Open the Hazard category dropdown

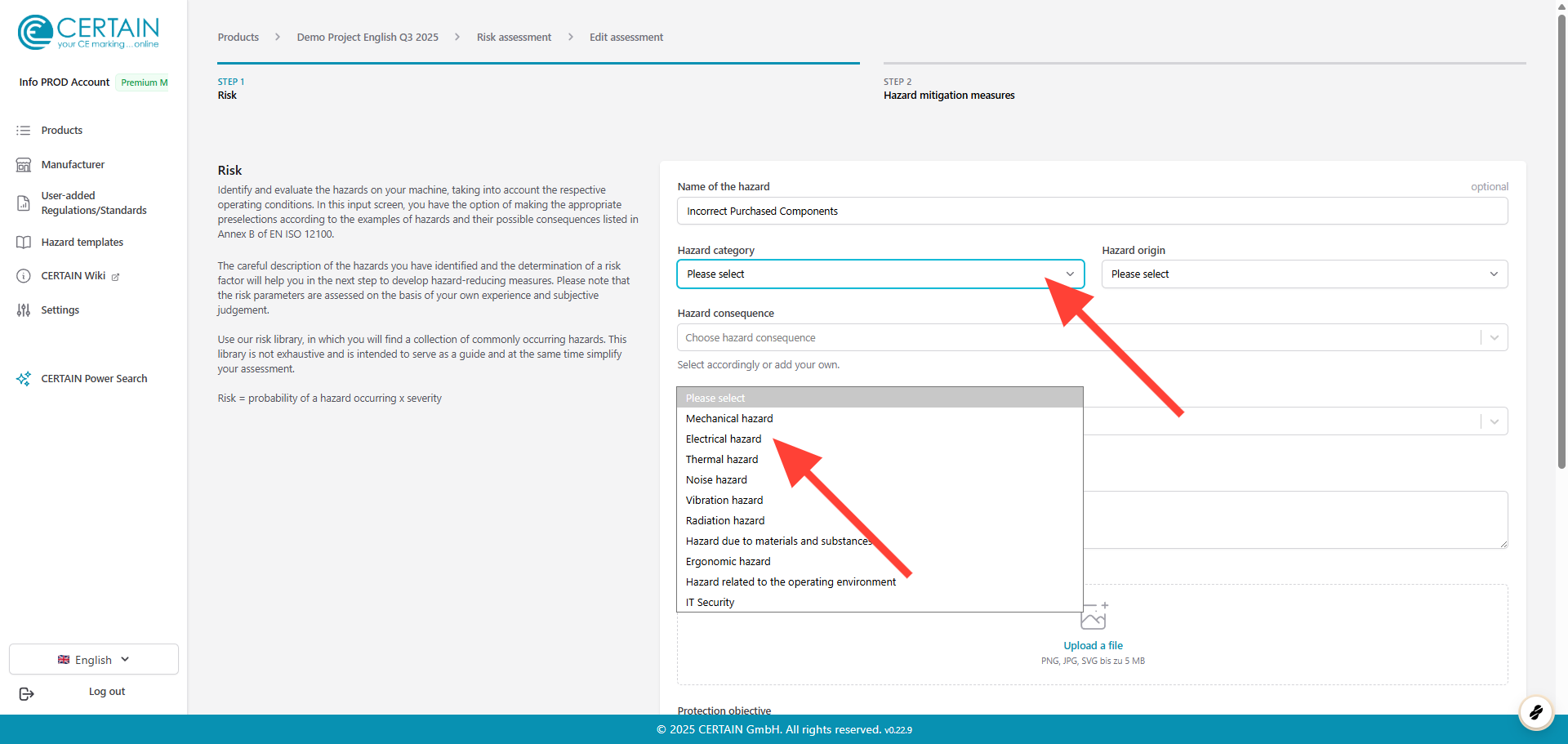(x=880, y=274)
